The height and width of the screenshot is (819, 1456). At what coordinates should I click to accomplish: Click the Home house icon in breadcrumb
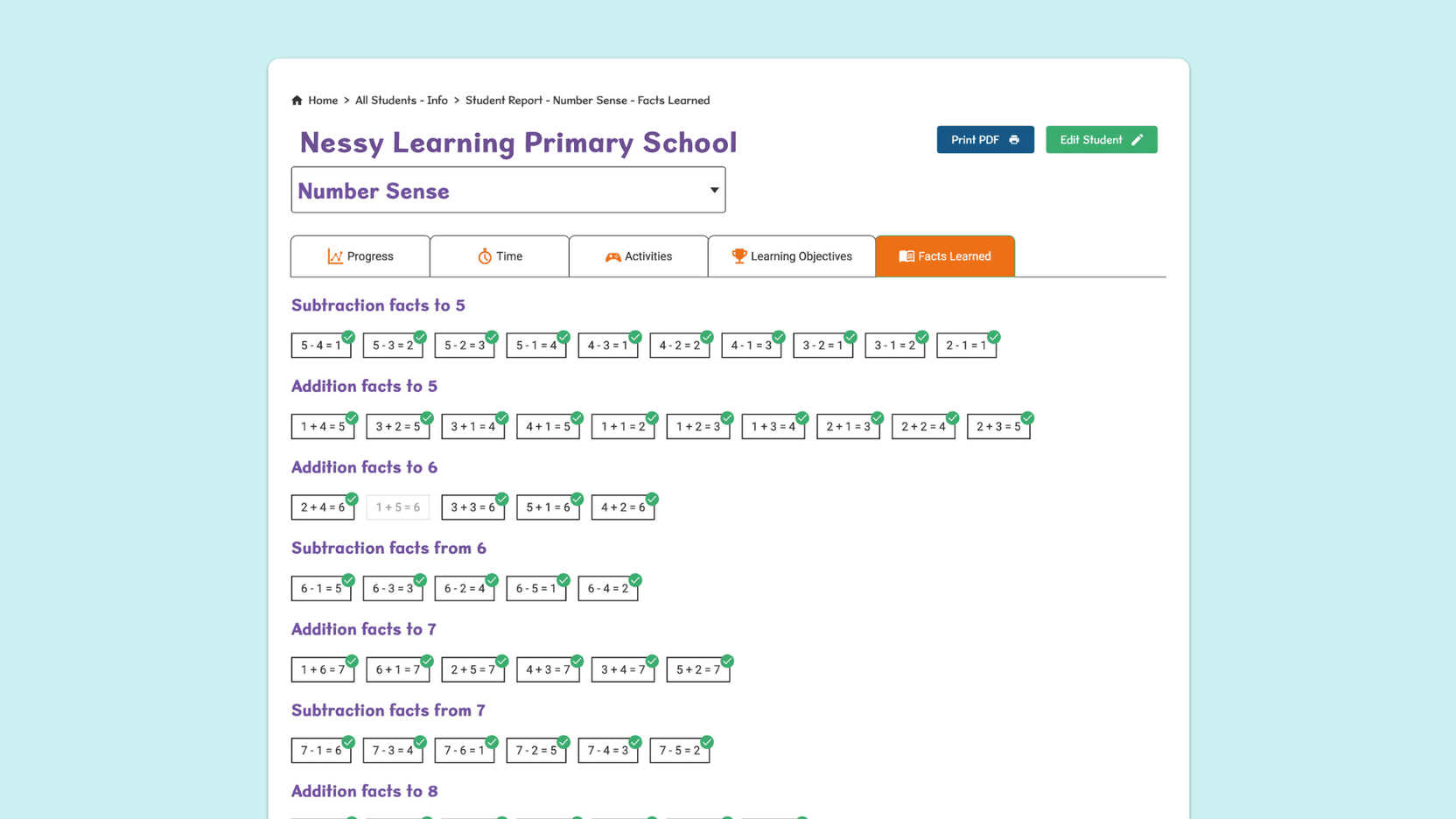(x=297, y=101)
